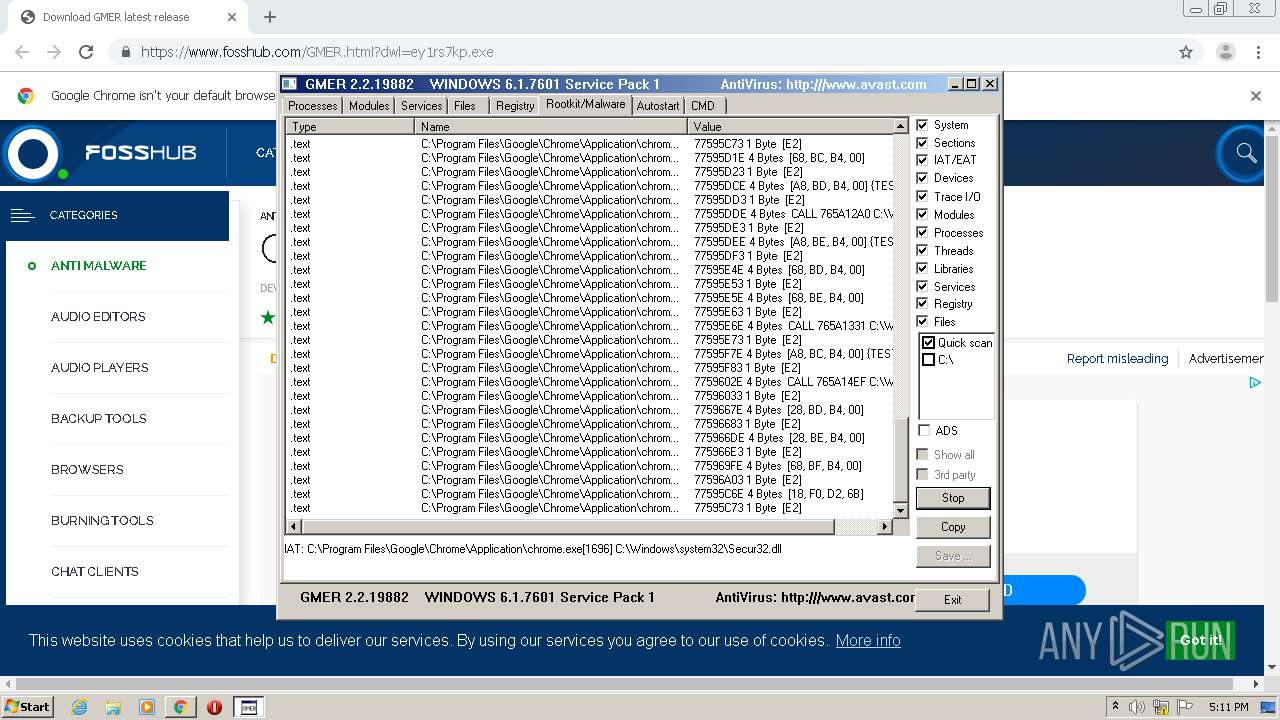The width and height of the screenshot is (1280, 720).
Task: Dismiss default browser notification bar
Action: [1256, 96]
